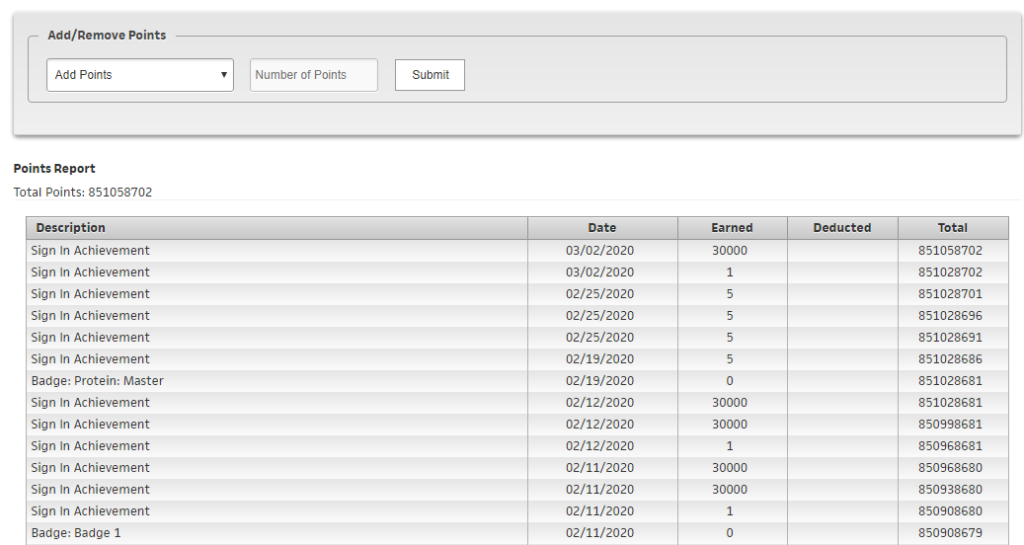Screen dimensions: 1024x545
Task: Click the date in row totaling 851028701
Action: (x=600, y=294)
